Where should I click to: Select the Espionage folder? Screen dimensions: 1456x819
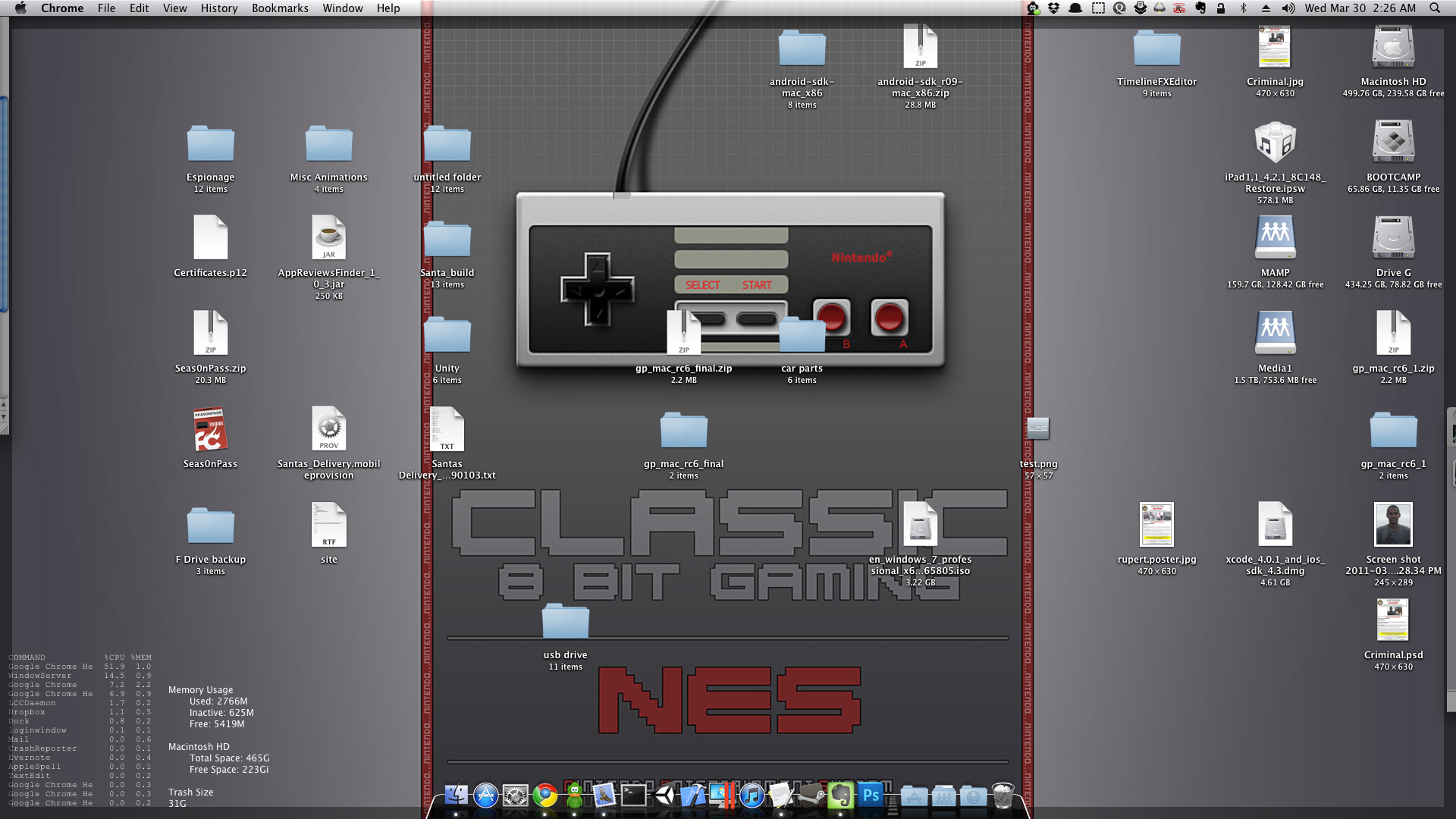pos(211,144)
